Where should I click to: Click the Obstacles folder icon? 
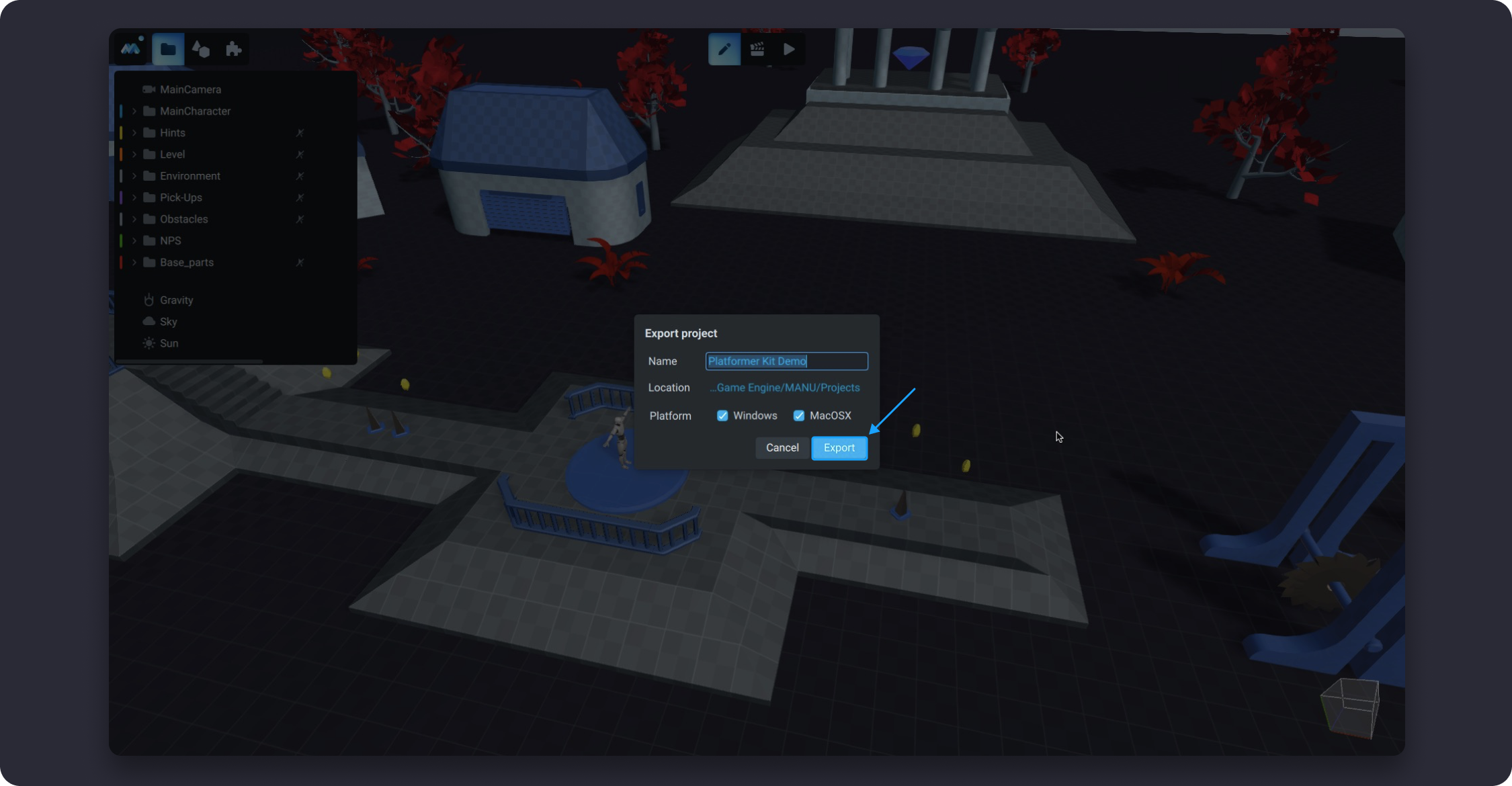[x=149, y=219]
